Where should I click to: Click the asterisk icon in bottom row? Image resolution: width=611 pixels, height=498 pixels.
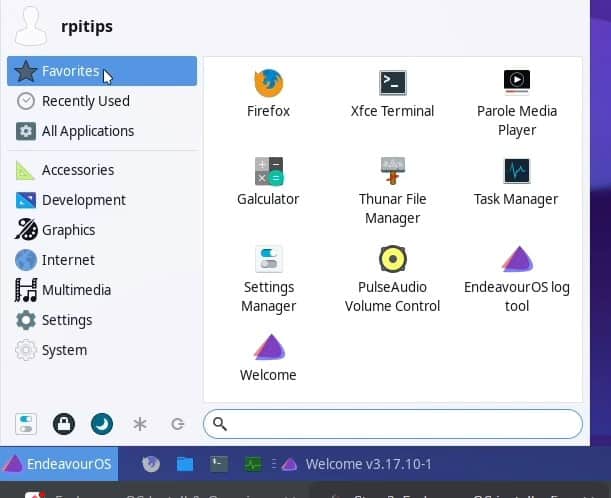(140, 424)
